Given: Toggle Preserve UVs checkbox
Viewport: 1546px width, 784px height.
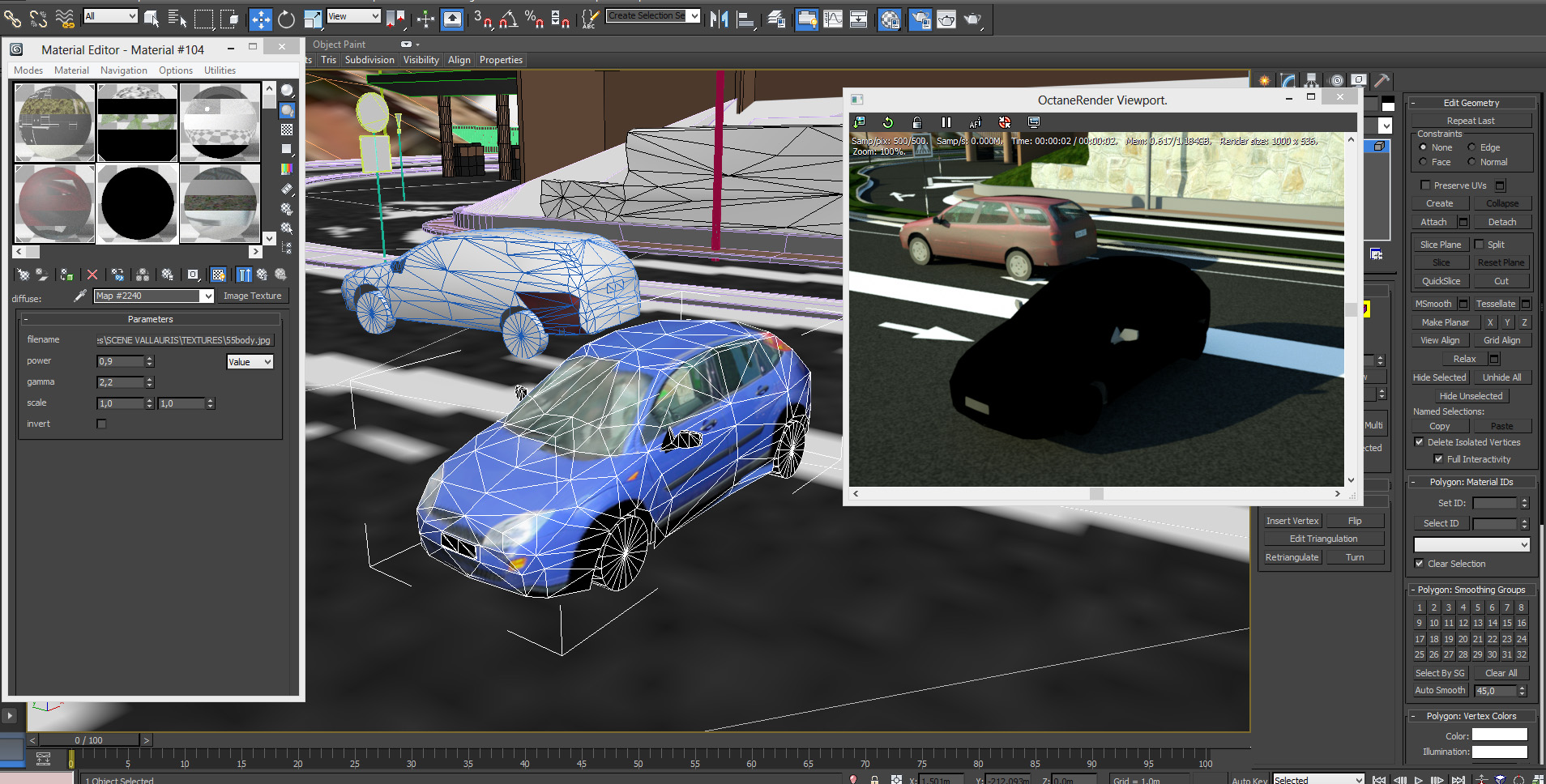Looking at the screenshot, I should click(x=1425, y=185).
